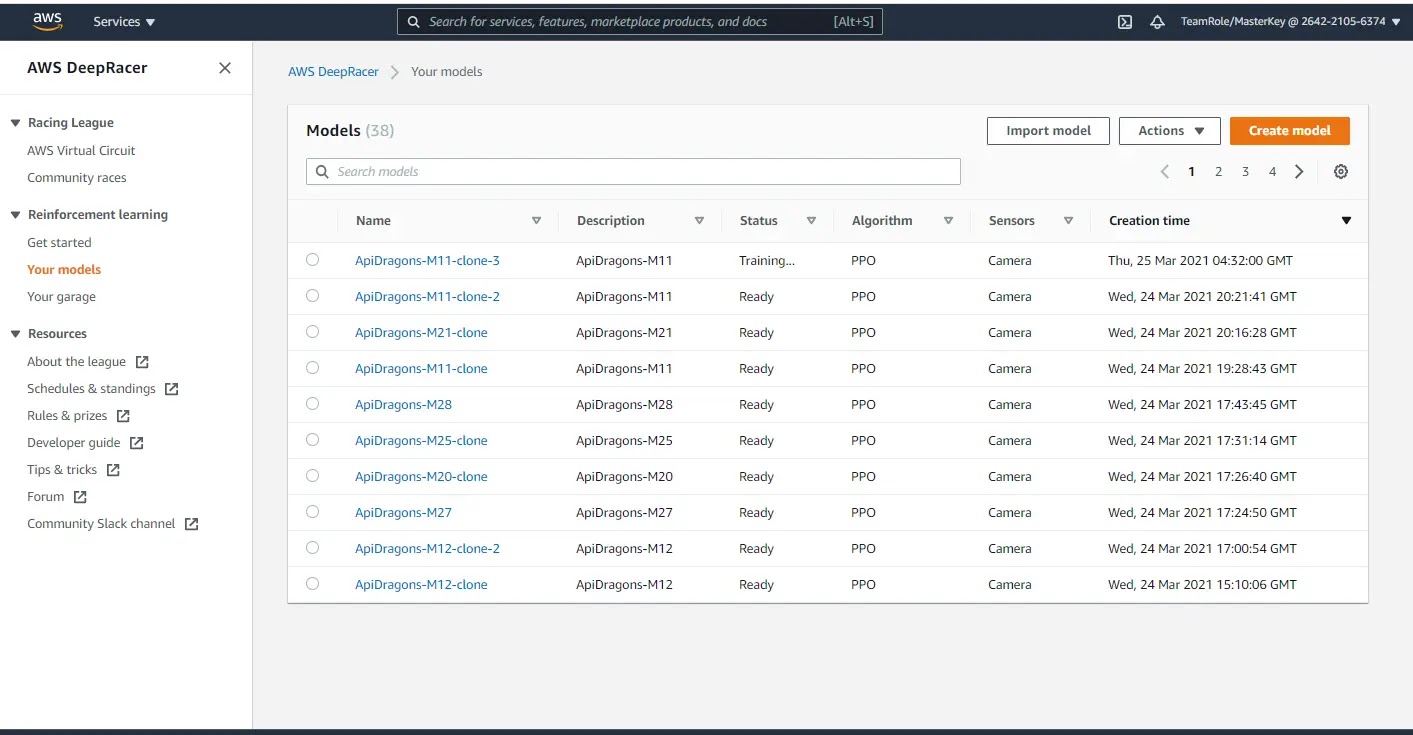Click the top AWS search input field
This screenshot has height=735, width=1413.
640,21
